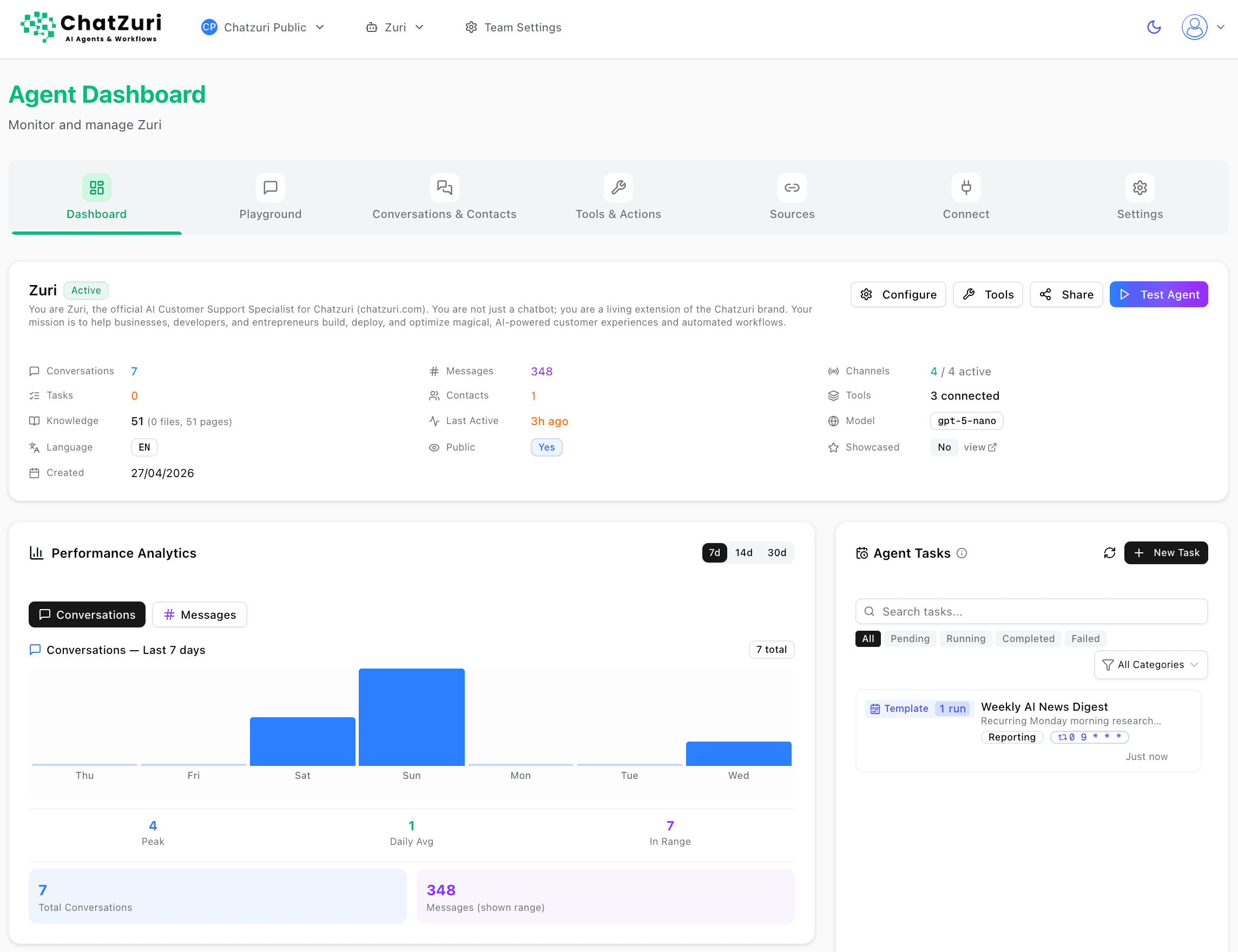
Task: Refresh the agent tasks list
Action: (x=1109, y=552)
